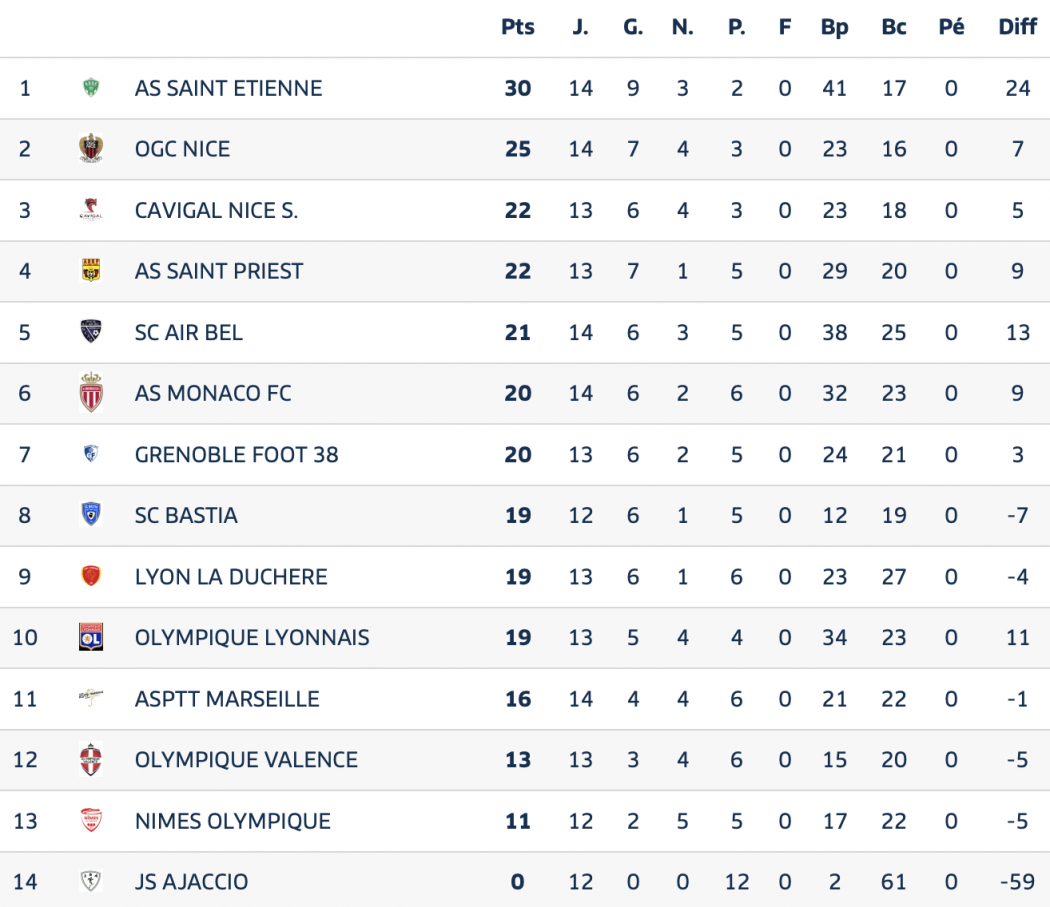Click the AS Monaco FC red-white crest
Viewport: 1050px width, 907px height.
(x=91, y=393)
